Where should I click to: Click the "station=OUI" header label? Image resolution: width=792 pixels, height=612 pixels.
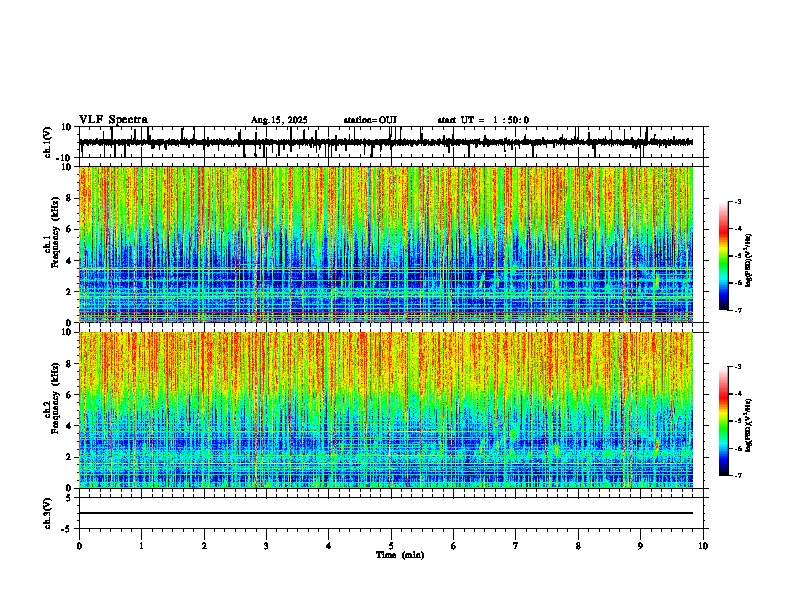click(x=370, y=120)
